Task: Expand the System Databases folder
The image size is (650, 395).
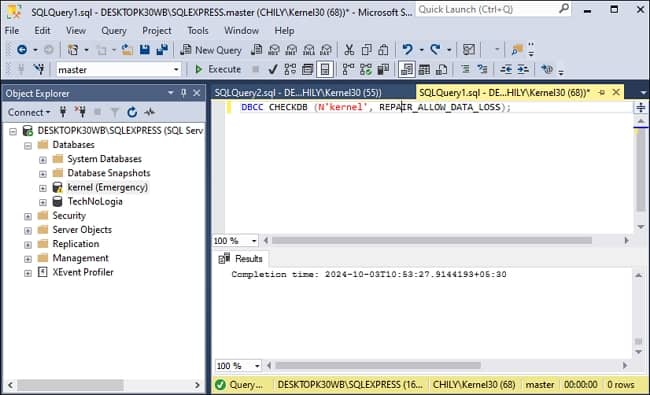Action: click(x=43, y=160)
